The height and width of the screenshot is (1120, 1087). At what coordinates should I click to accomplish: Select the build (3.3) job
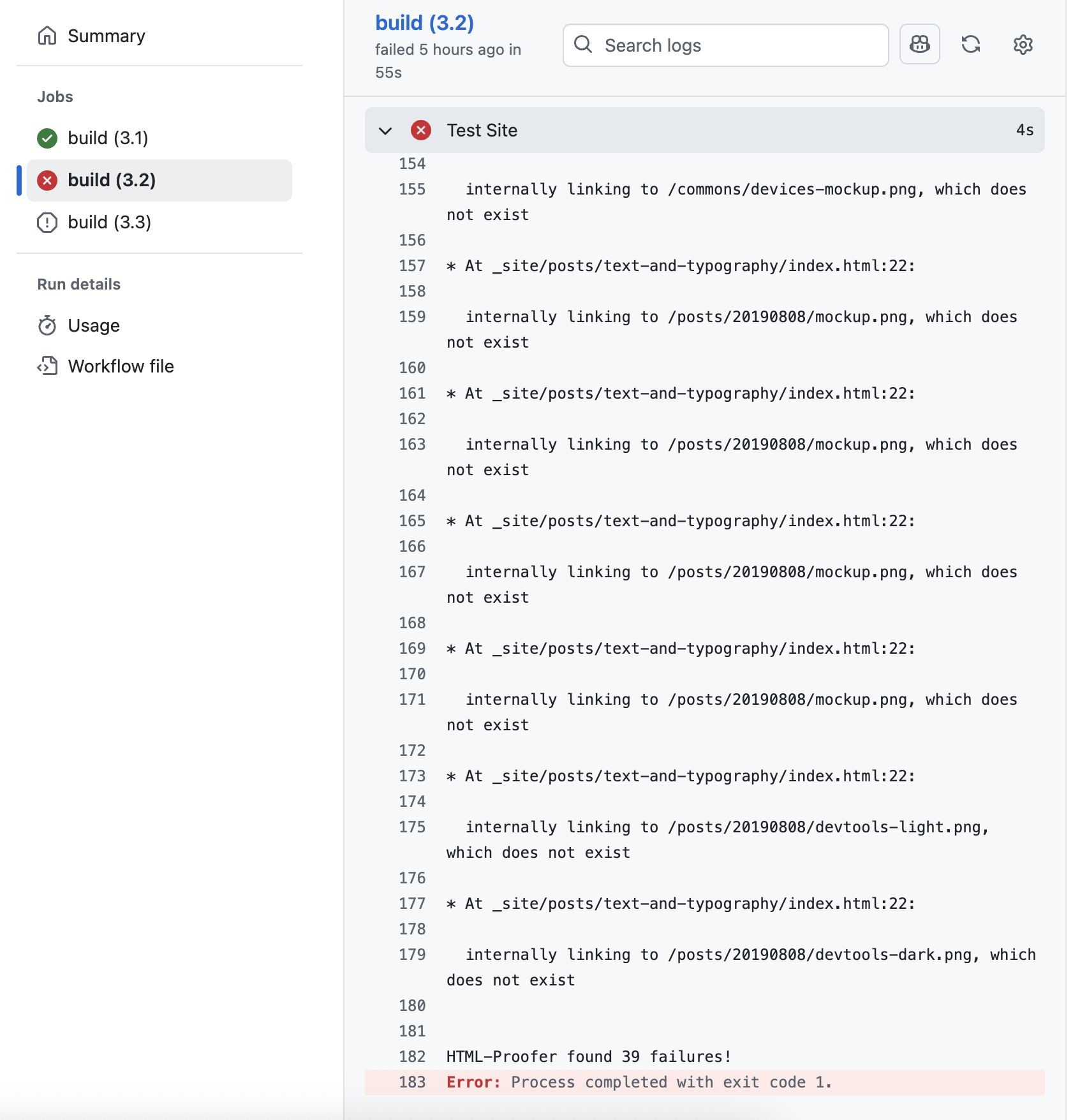[x=109, y=222]
